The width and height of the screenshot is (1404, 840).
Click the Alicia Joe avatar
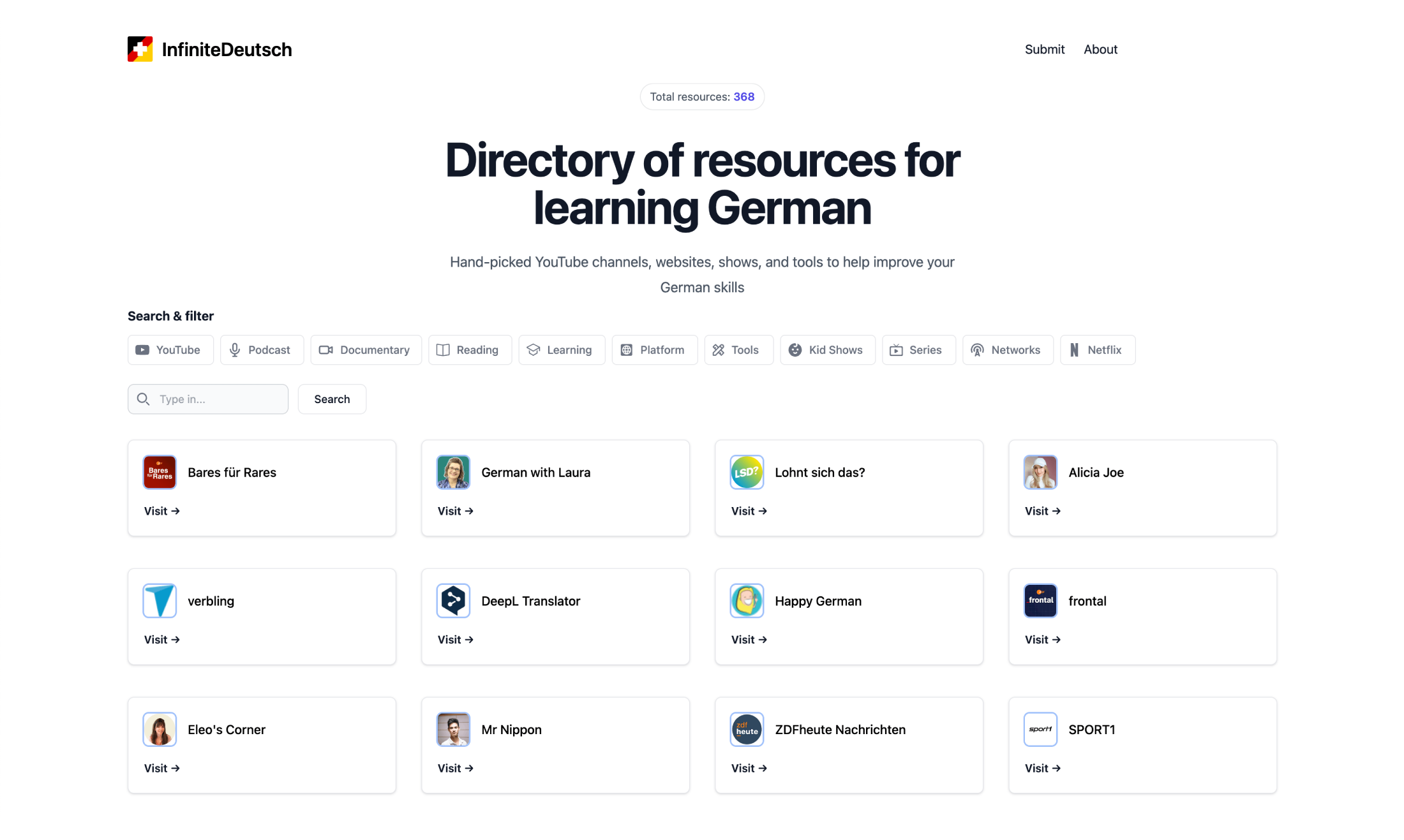pyautogui.click(x=1040, y=472)
